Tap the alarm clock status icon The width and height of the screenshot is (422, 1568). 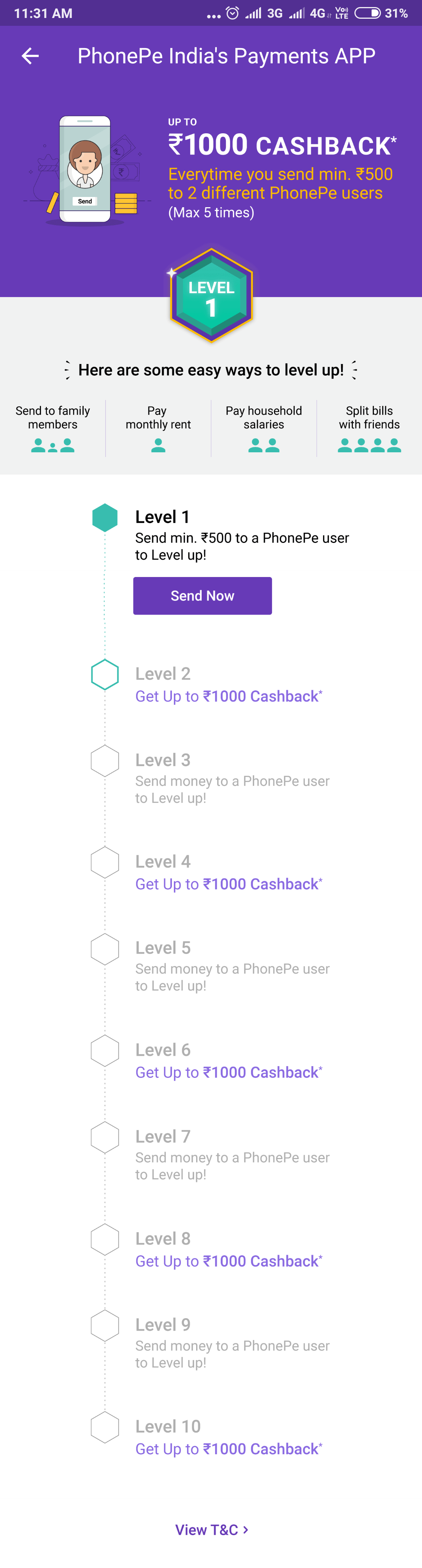(x=232, y=13)
